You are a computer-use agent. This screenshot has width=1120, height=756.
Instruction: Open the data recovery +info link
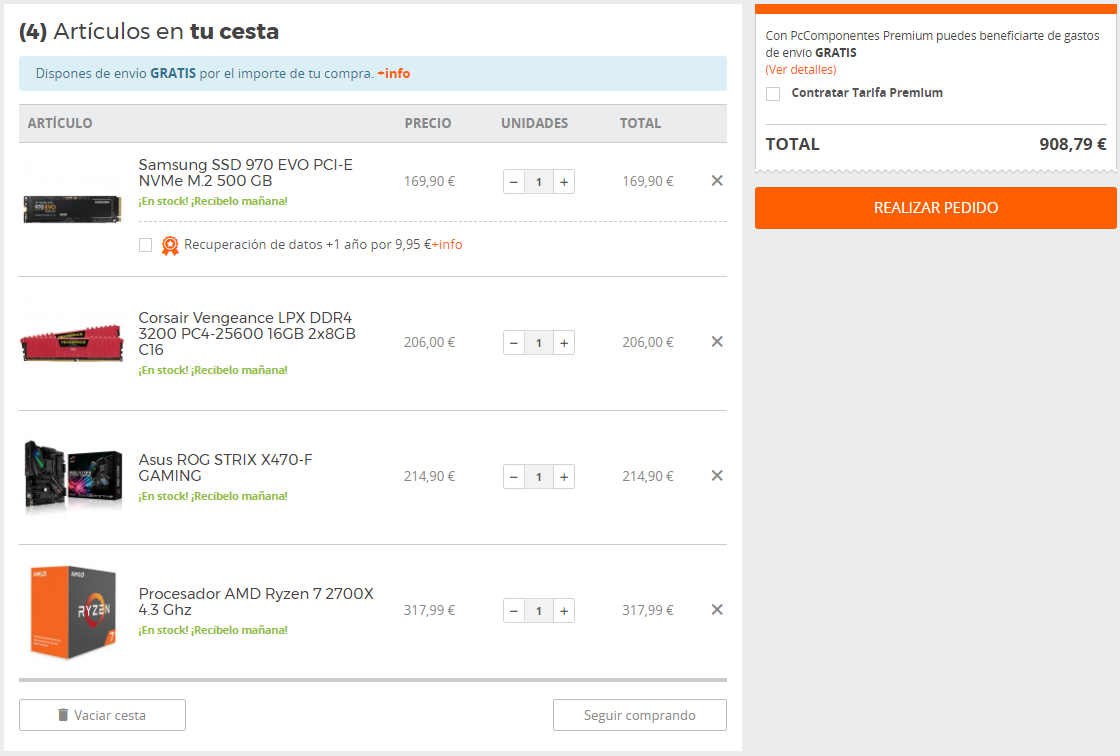[x=447, y=244]
